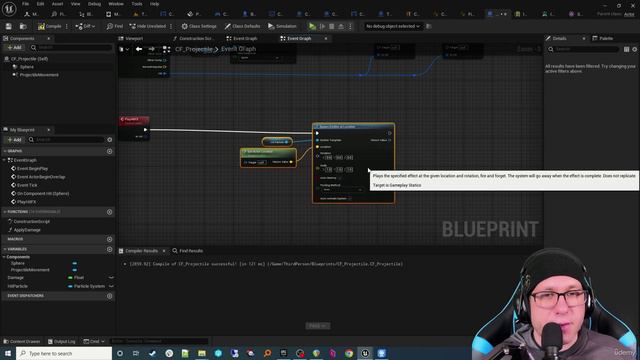The image size is (640, 360).
Task: Select the ProjectileMovement component in Components tree
Action: [x=39, y=75]
